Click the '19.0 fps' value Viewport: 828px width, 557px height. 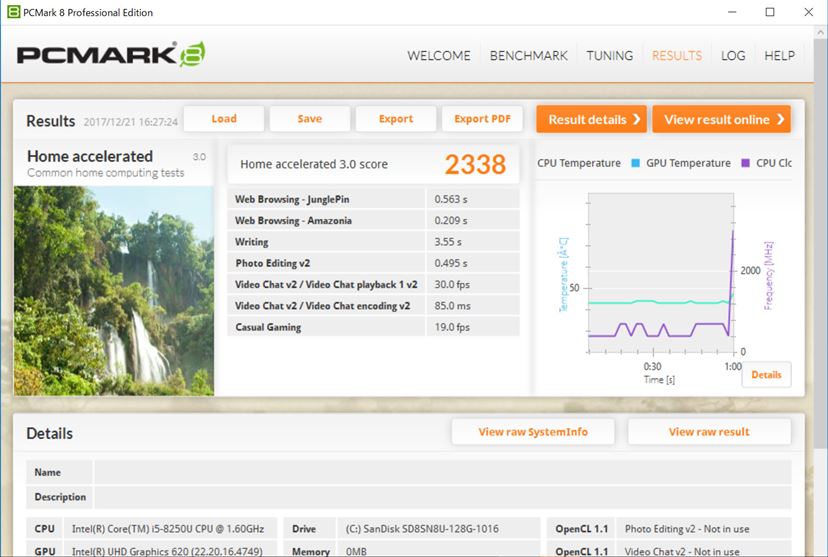click(452, 327)
